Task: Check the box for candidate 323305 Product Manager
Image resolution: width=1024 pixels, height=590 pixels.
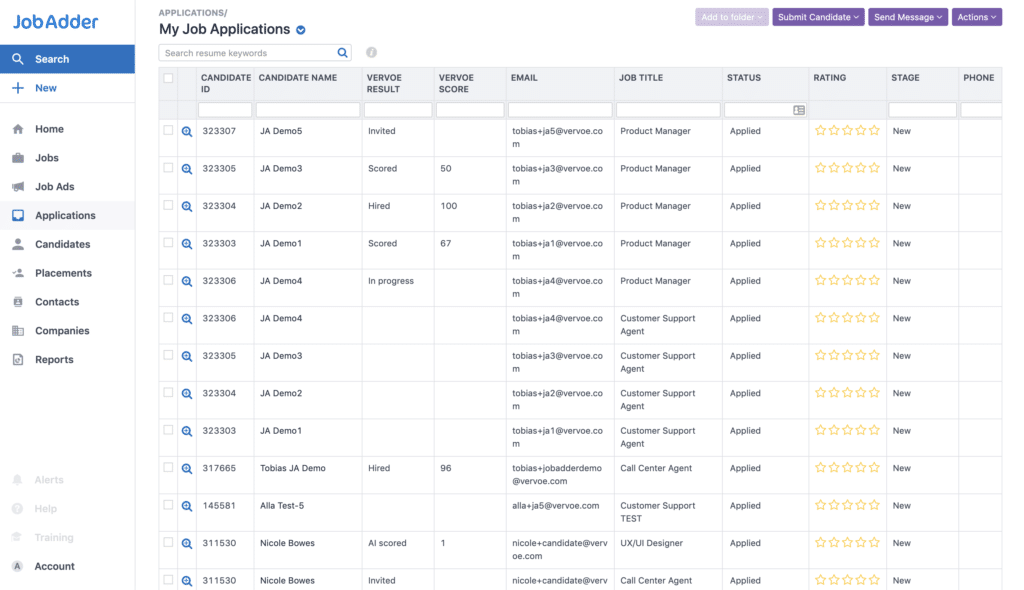Action: [168, 168]
